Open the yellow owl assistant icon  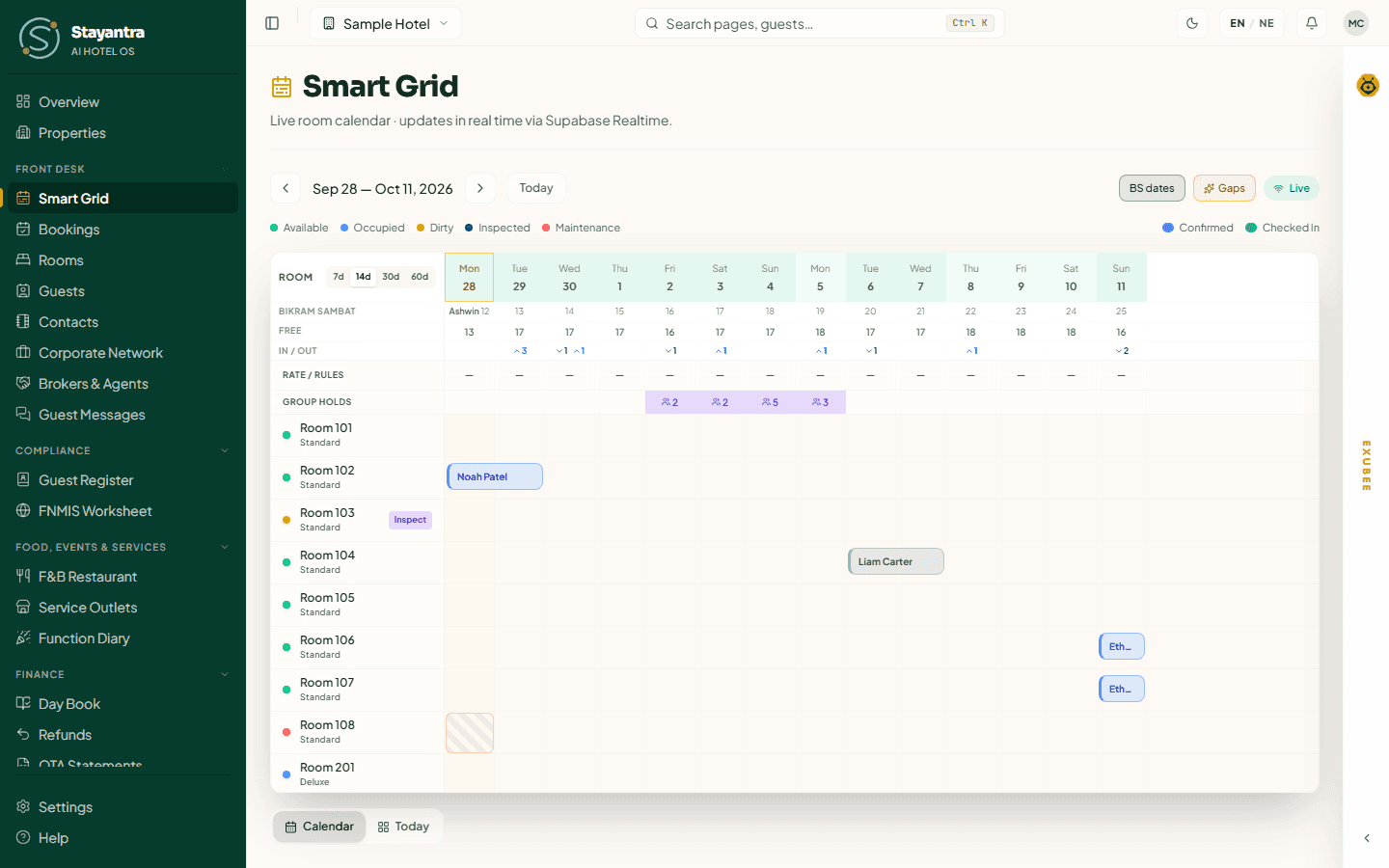tap(1368, 86)
